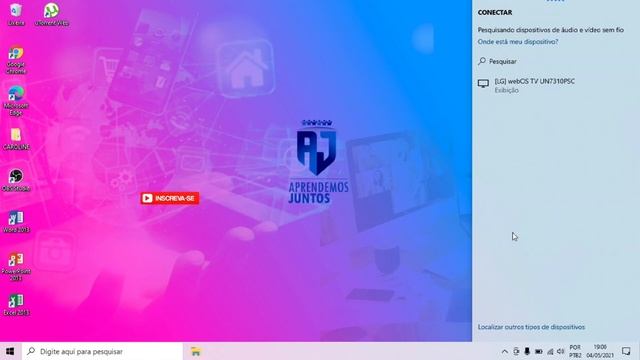The height and width of the screenshot is (360, 640).
Task: Click the battery icon in system tray
Action: click(538, 351)
